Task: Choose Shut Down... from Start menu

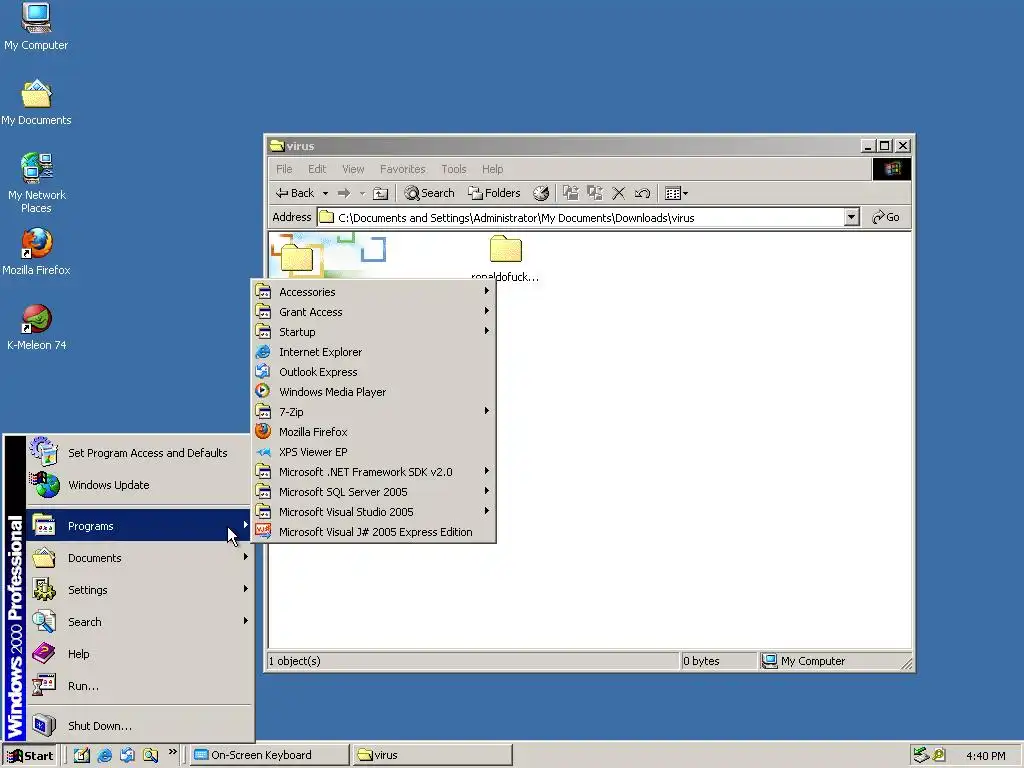Action: coord(138,726)
